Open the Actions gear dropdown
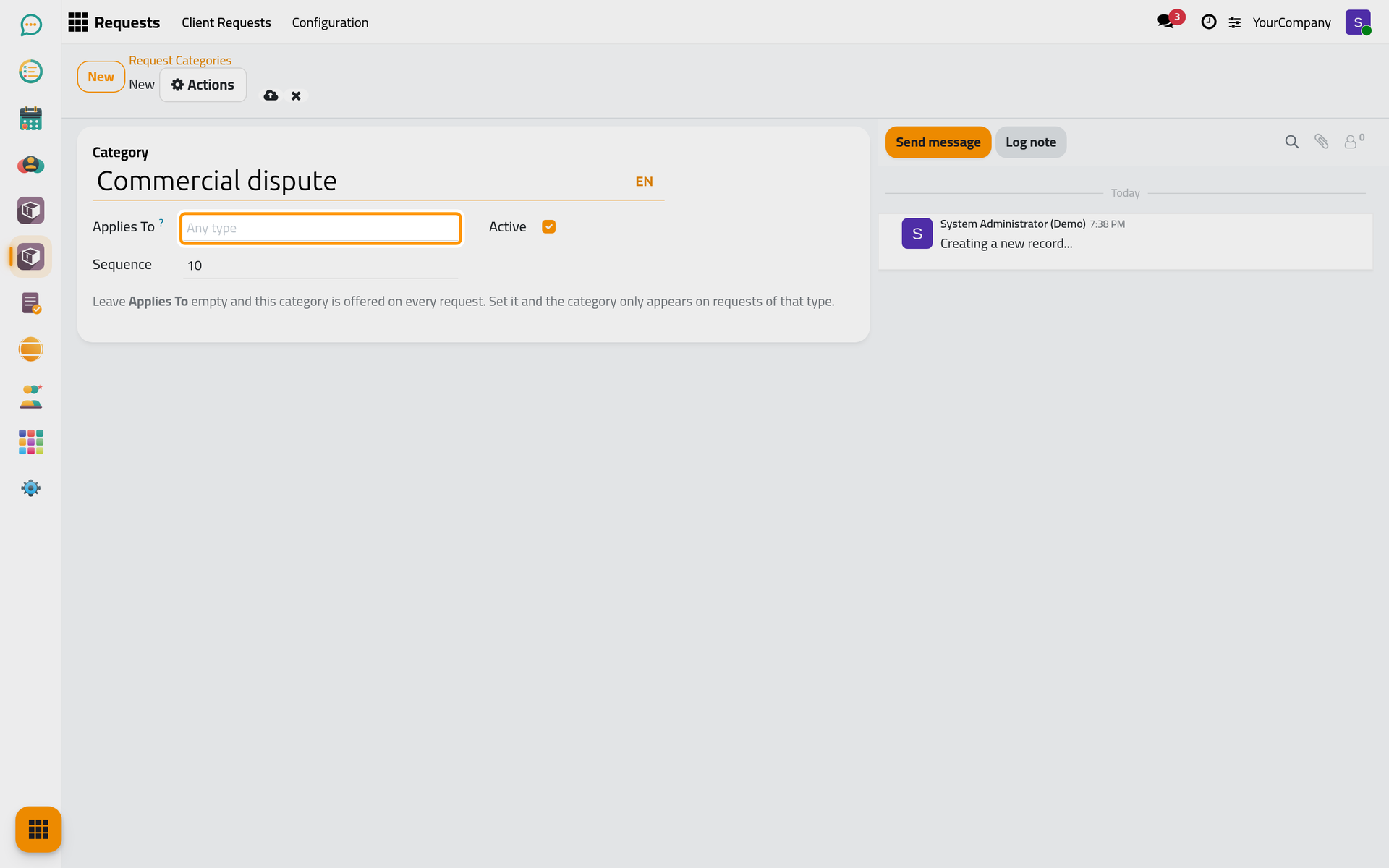 coord(203,85)
